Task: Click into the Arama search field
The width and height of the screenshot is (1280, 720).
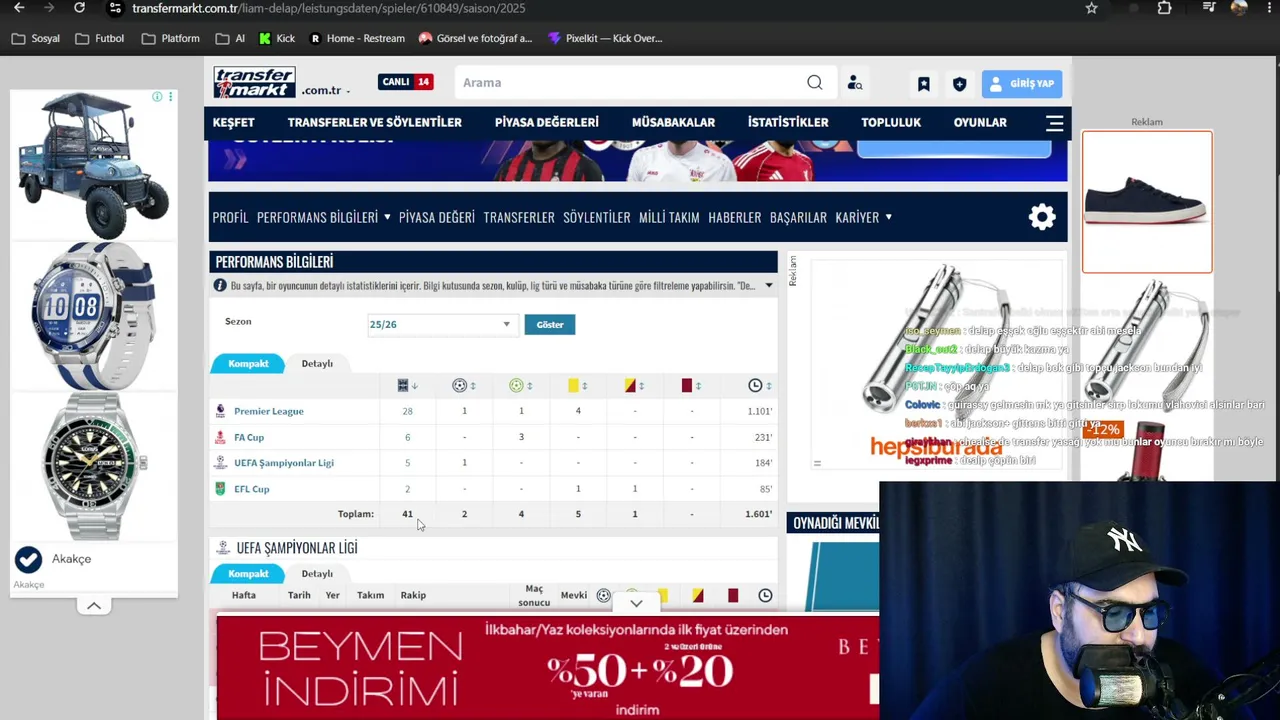Action: point(630,83)
